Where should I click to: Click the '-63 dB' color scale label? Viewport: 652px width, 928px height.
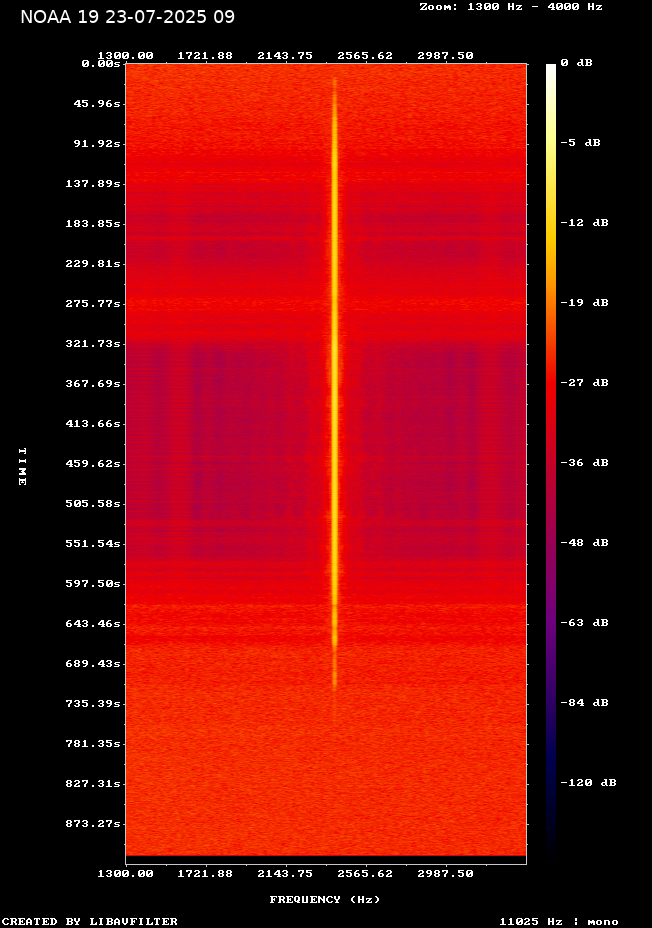[585, 623]
